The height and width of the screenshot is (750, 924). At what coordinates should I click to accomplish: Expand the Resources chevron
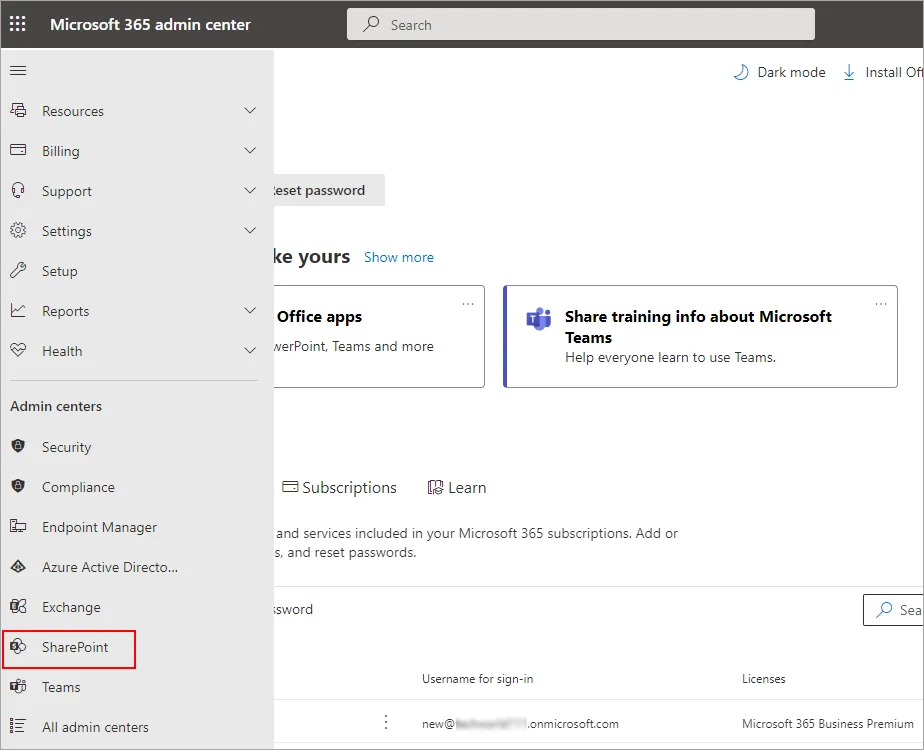click(250, 111)
